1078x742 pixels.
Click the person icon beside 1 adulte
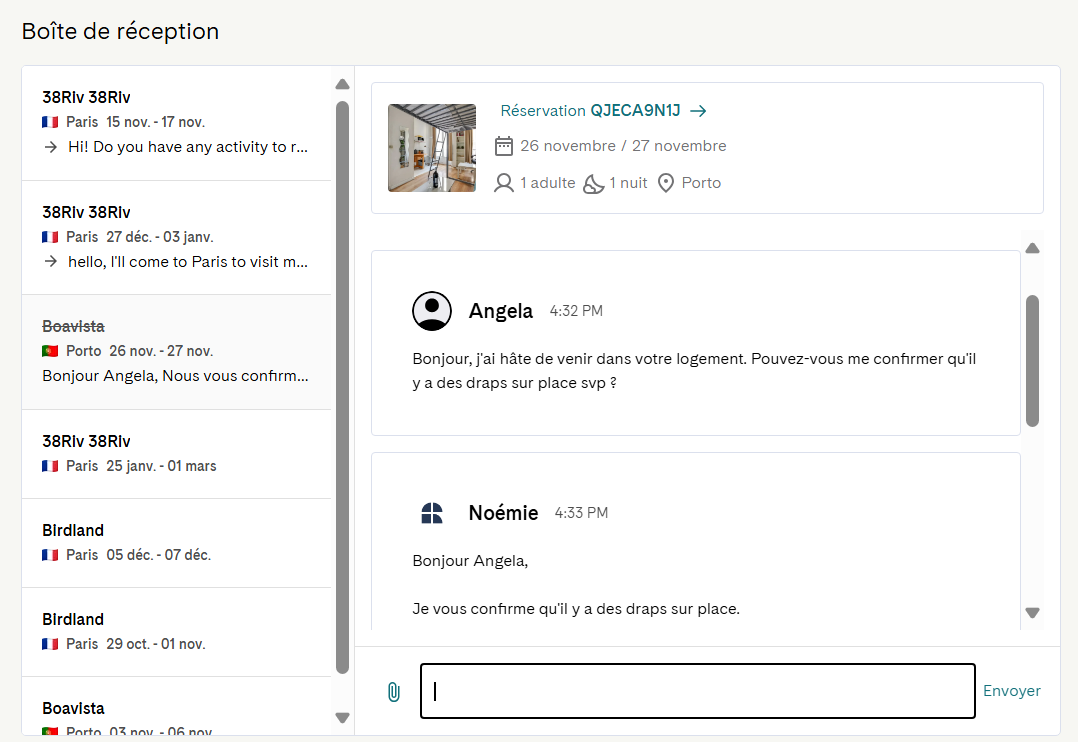(x=504, y=183)
